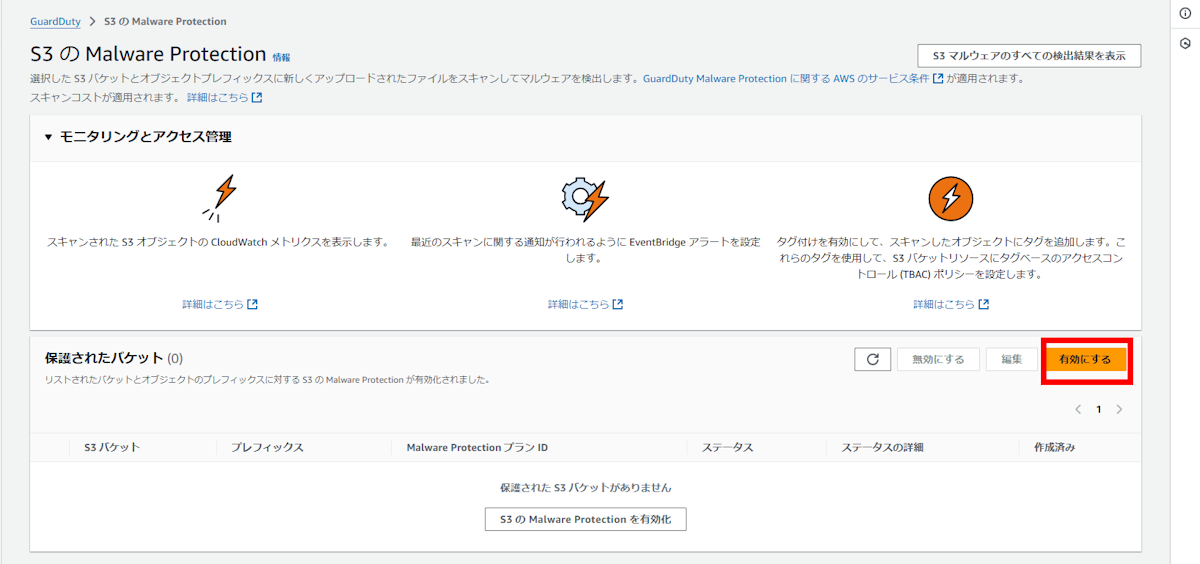Open the hexagon settings icon in right sidebar
This screenshot has height=564, width=1200.
(x=1185, y=44)
